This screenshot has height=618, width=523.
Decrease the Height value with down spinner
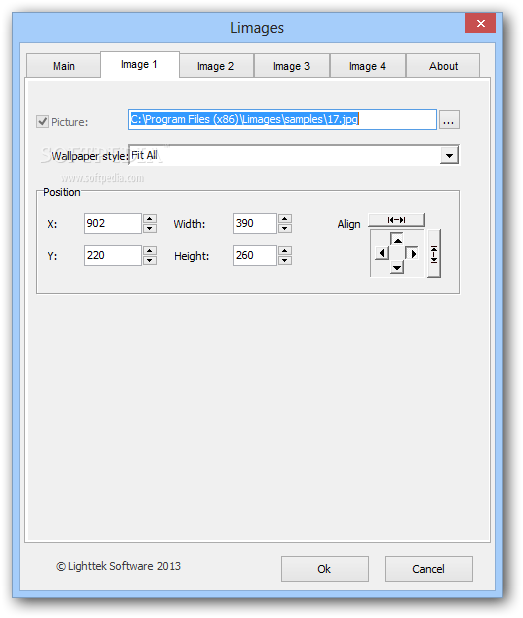pos(285,261)
